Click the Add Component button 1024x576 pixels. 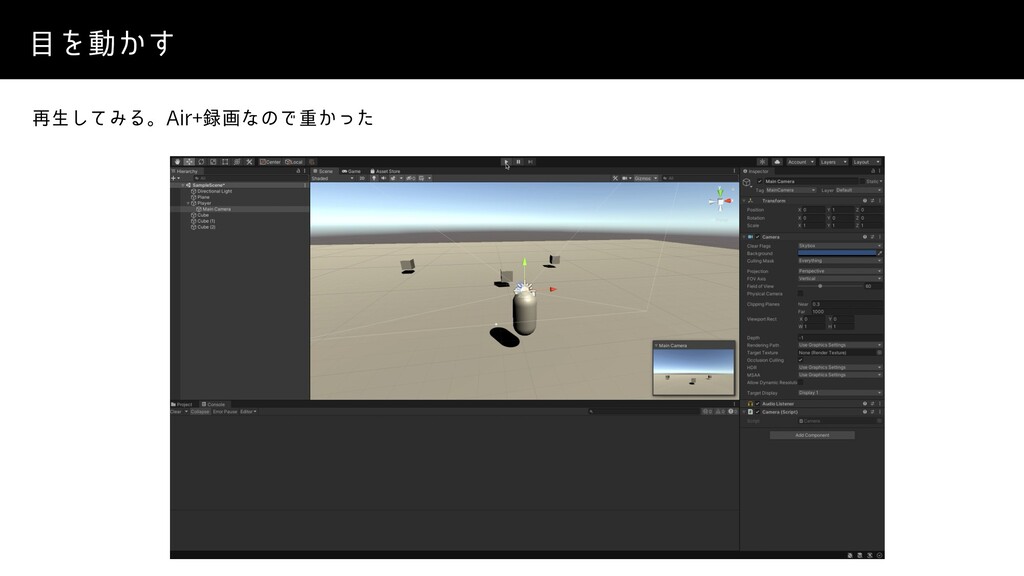[812, 435]
